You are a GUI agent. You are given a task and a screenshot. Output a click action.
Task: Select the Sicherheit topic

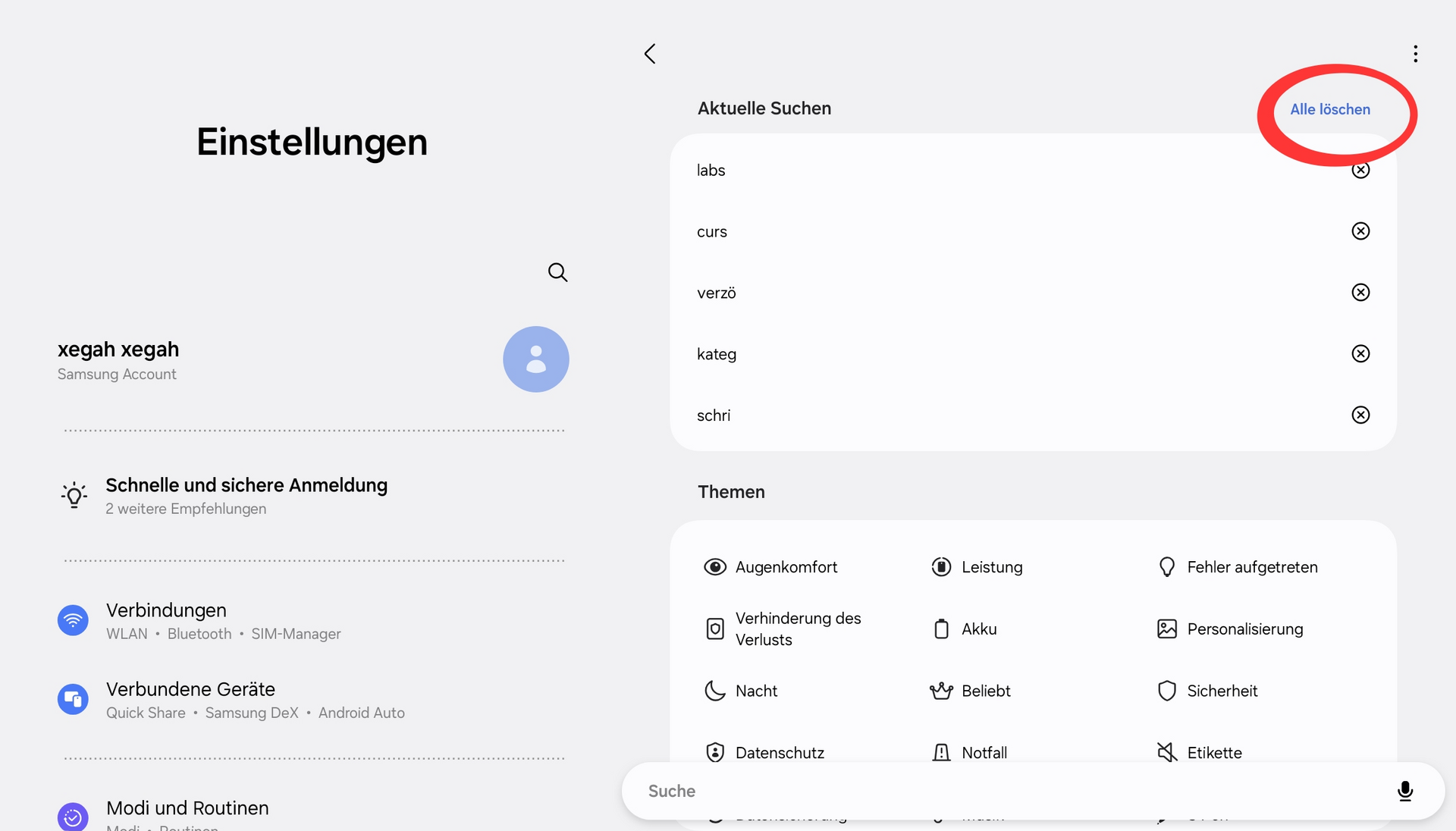[1221, 691]
